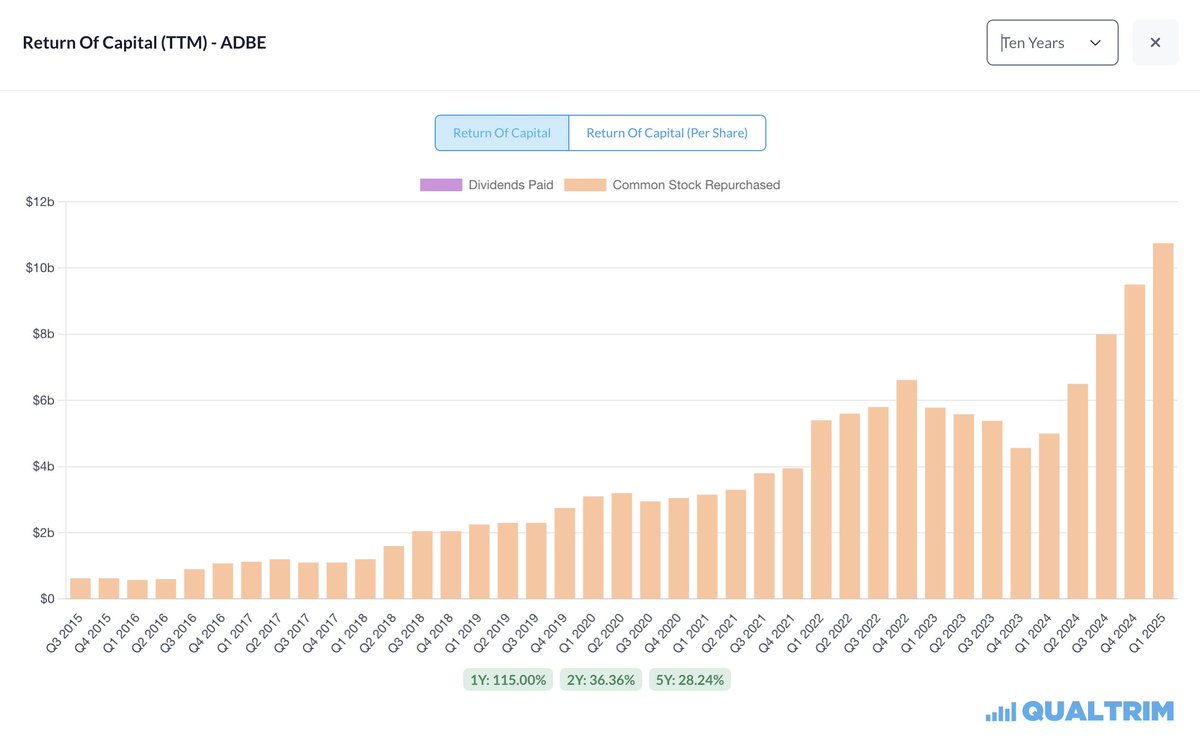The width and height of the screenshot is (1200, 743).
Task: Select the Q4 2022 bar
Action: pos(907,490)
